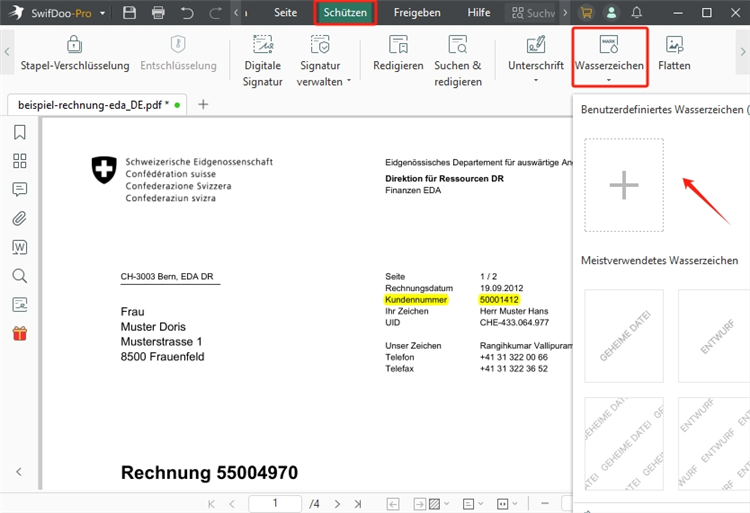Choose the single ENTWURF watermark
Screen dimensions: 750x513
(714, 336)
